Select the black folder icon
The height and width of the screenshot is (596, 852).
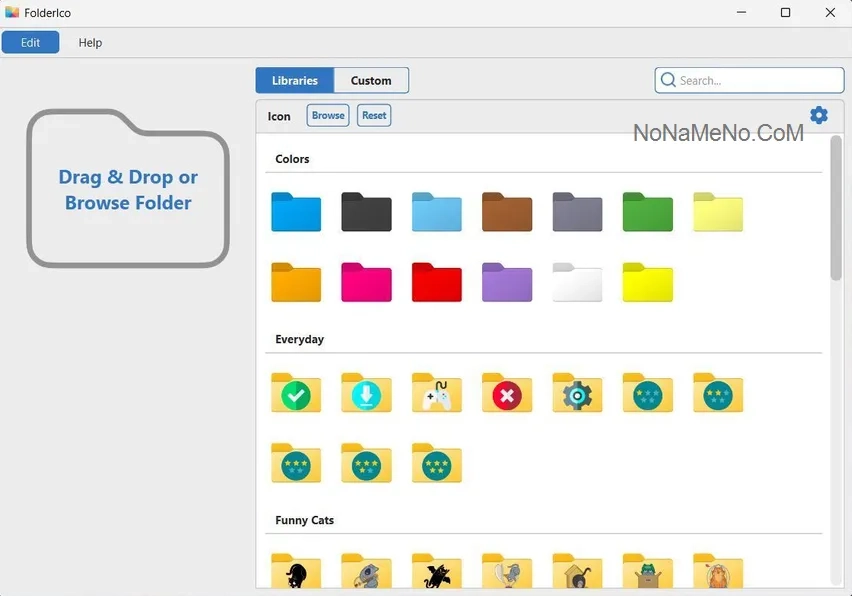tap(366, 212)
